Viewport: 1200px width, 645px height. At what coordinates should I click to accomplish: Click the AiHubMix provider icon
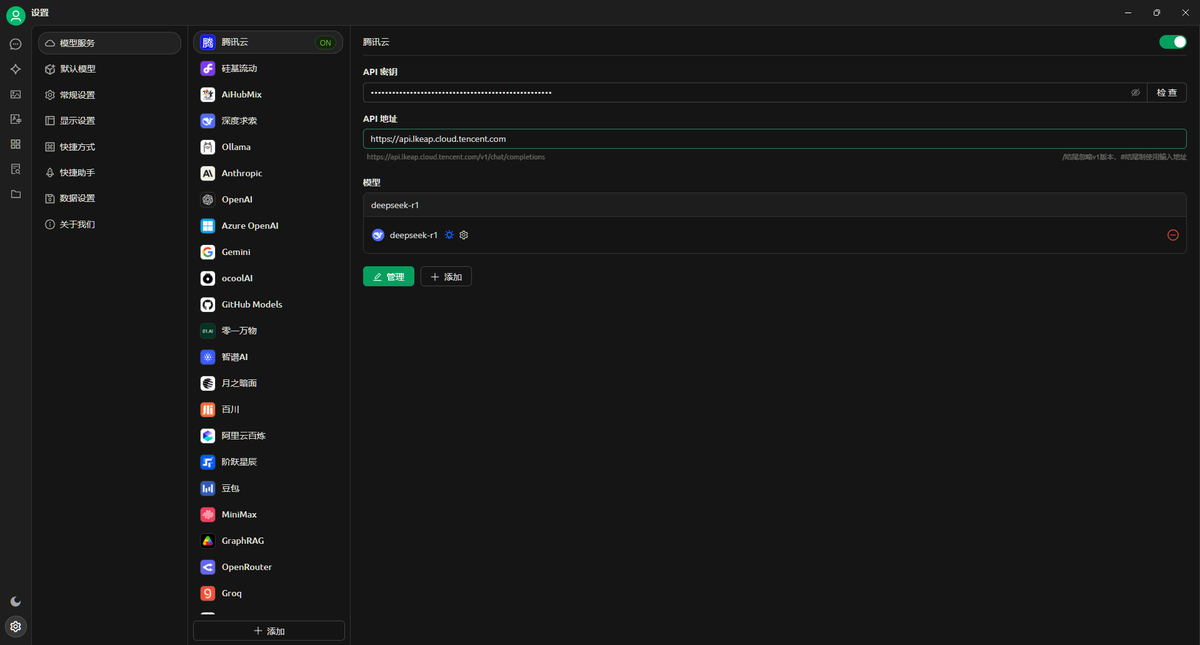[x=207, y=95]
